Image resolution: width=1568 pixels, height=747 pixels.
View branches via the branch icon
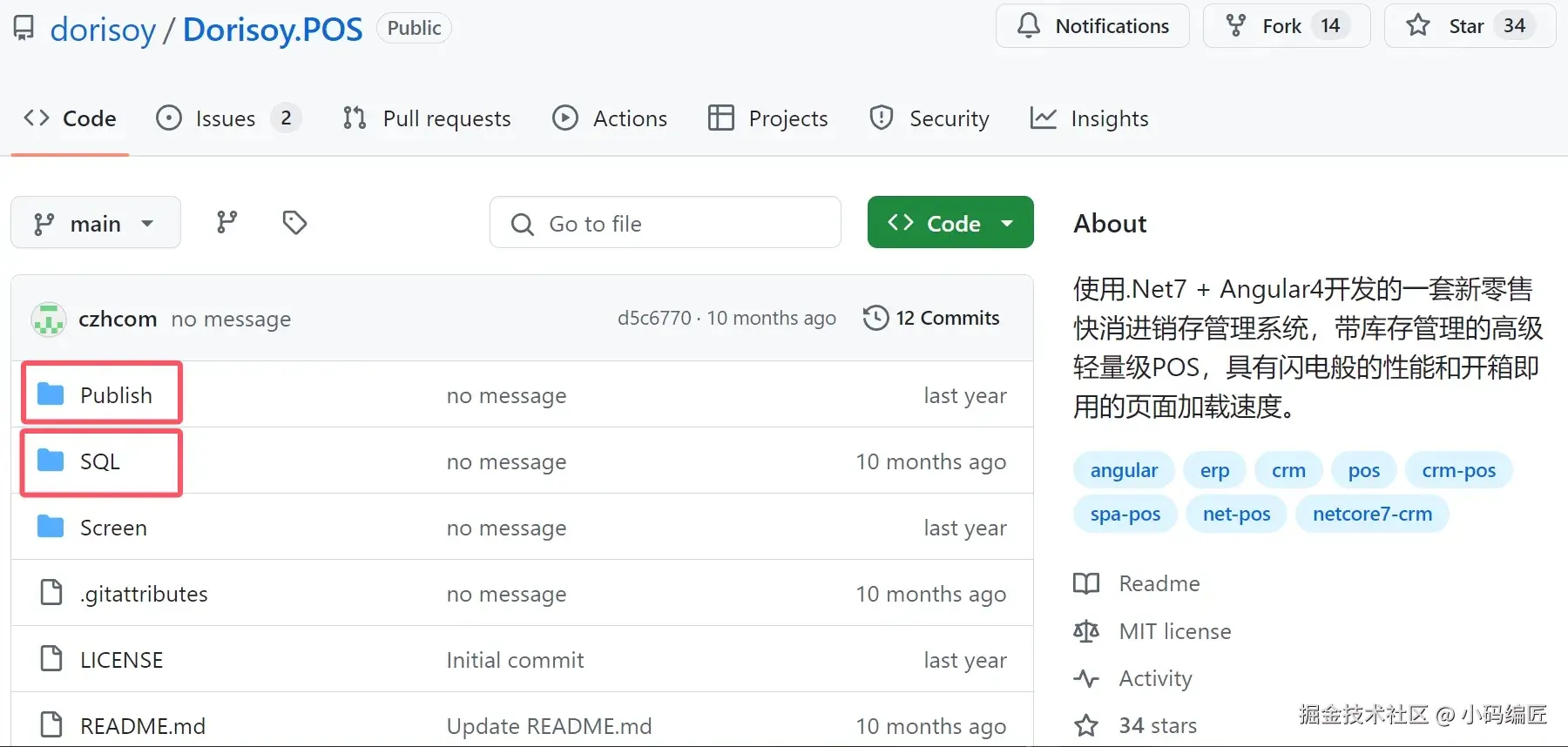click(226, 223)
